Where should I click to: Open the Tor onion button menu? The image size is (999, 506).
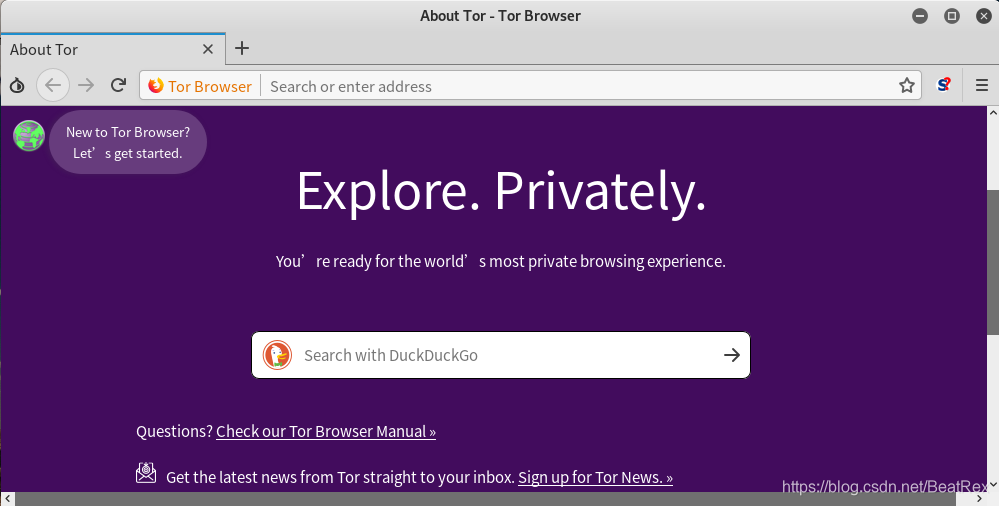coord(17,85)
